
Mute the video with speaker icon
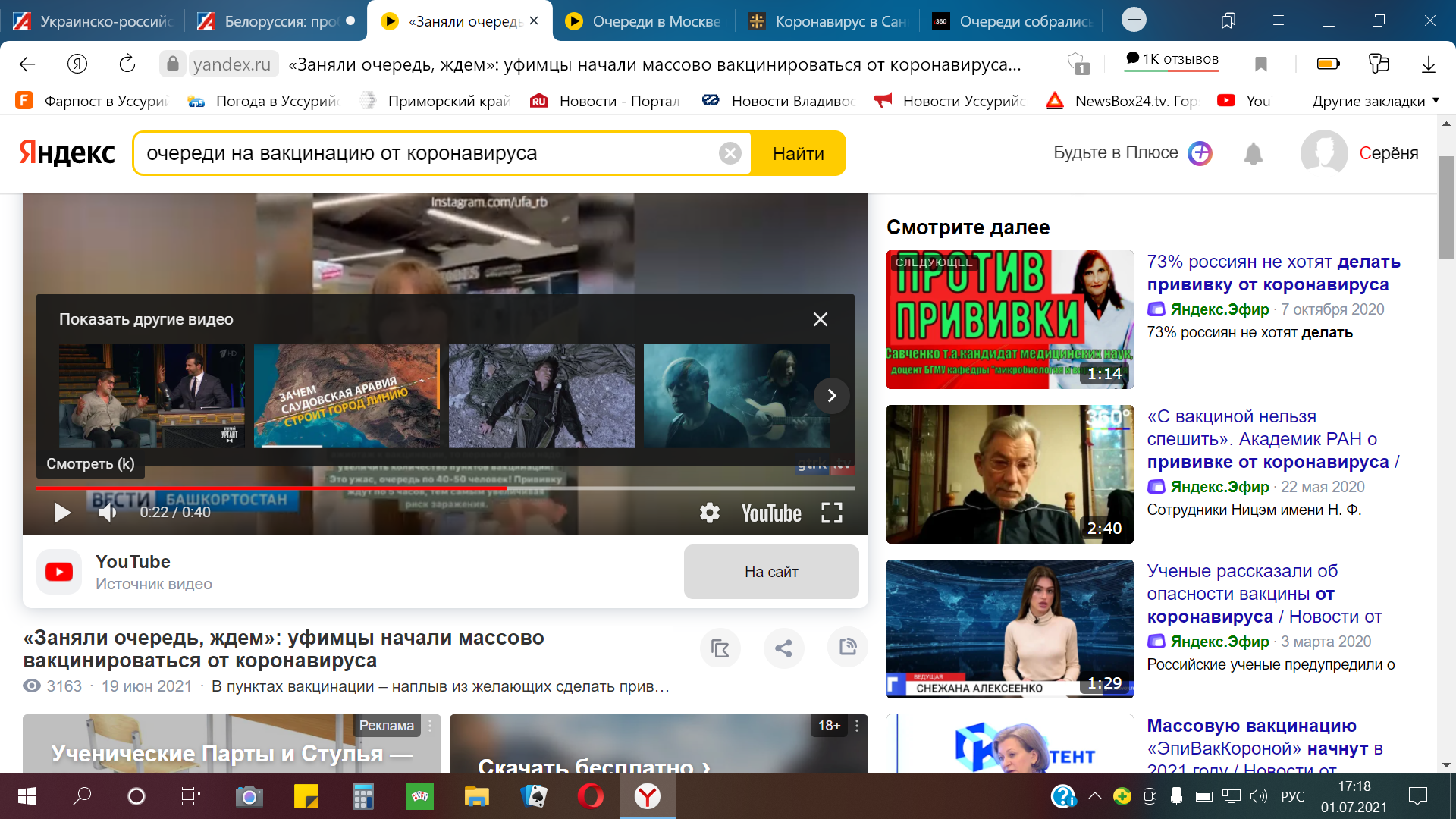pyautogui.click(x=107, y=513)
